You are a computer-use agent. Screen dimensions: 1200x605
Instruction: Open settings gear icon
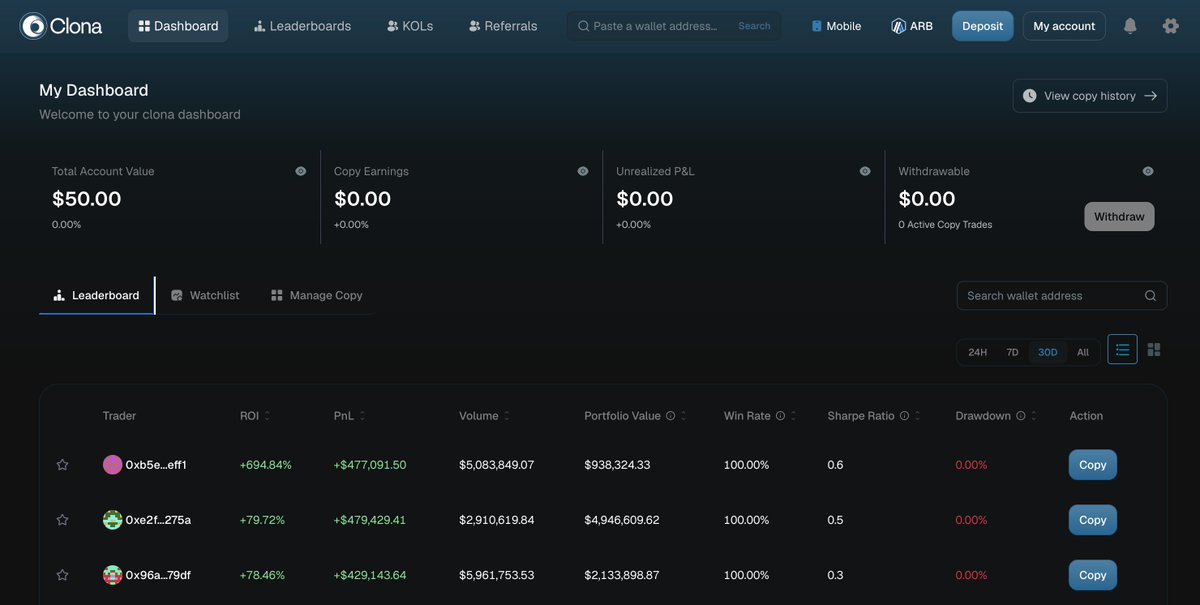point(1171,26)
